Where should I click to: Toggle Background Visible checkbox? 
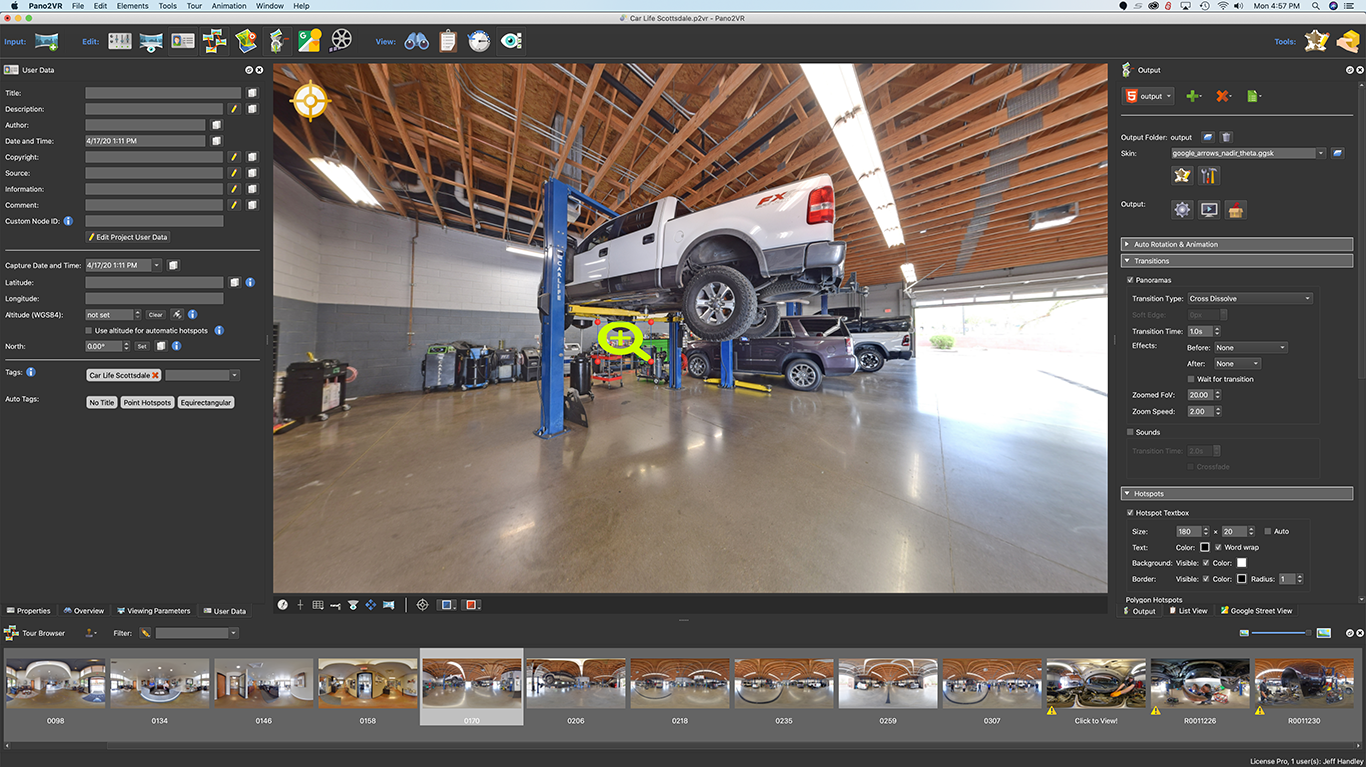[1205, 563]
